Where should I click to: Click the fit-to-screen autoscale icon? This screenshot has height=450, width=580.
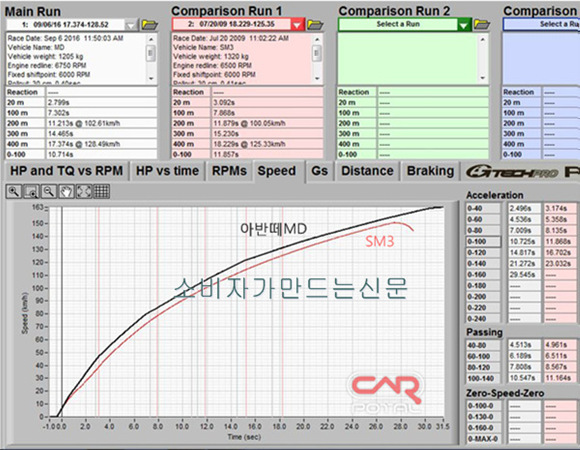click(x=84, y=192)
